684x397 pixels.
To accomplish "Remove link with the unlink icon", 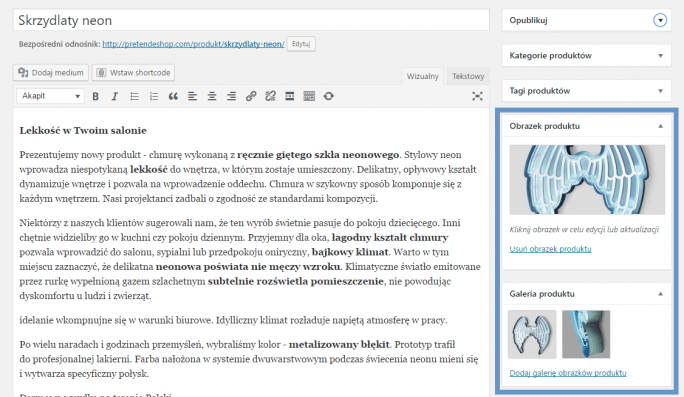I will point(270,96).
